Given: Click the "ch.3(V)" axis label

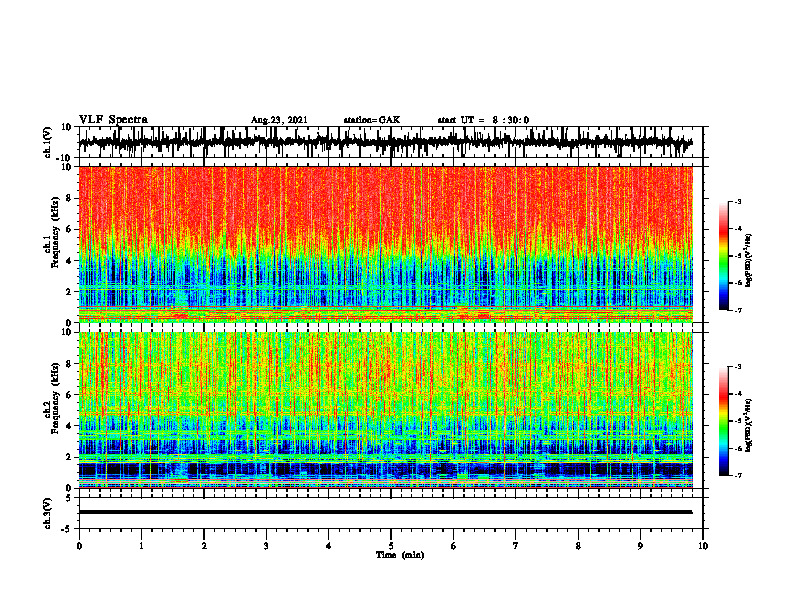Looking at the screenshot, I should tap(48, 513).
